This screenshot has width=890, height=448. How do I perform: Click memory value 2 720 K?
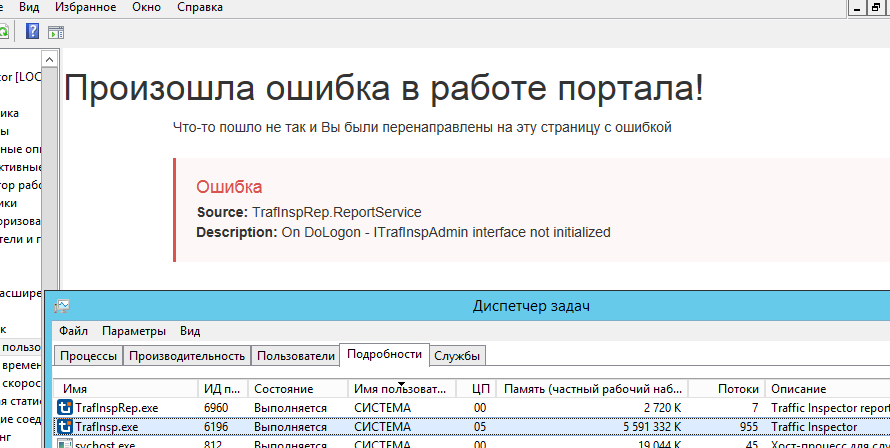click(662, 408)
